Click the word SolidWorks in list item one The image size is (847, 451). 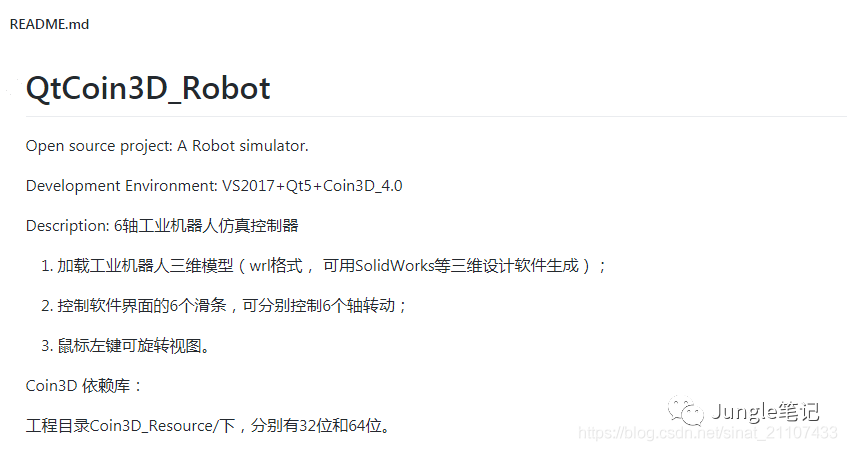click(x=394, y=266)
